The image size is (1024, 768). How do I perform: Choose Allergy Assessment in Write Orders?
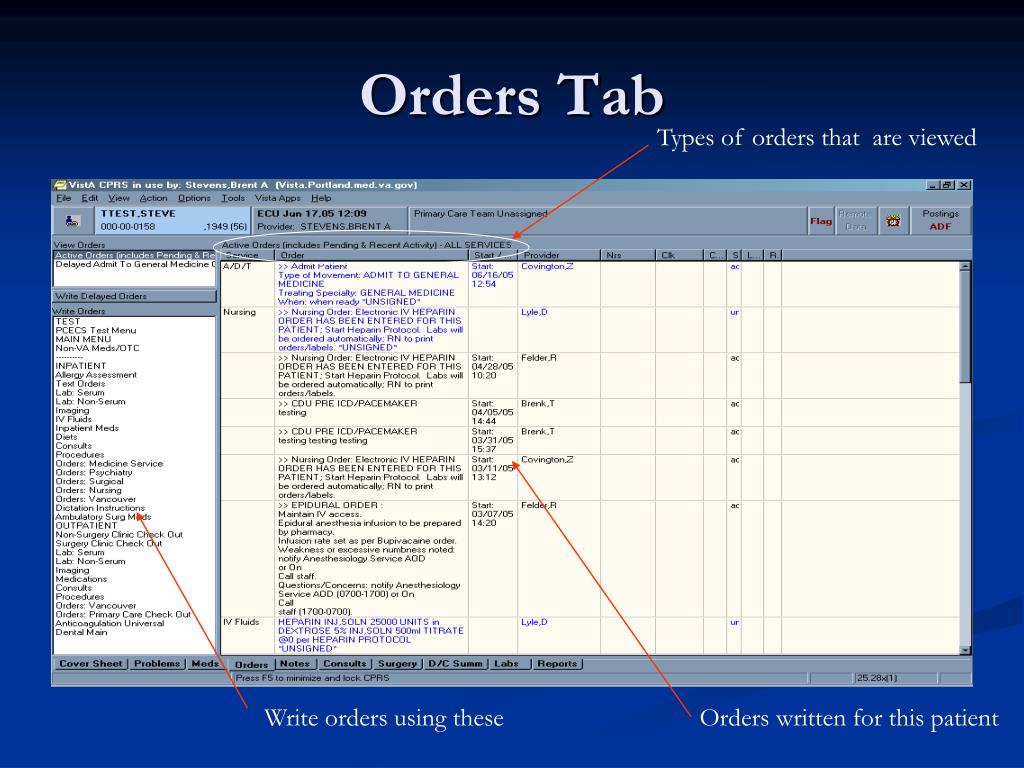click(x=96, y=375)
